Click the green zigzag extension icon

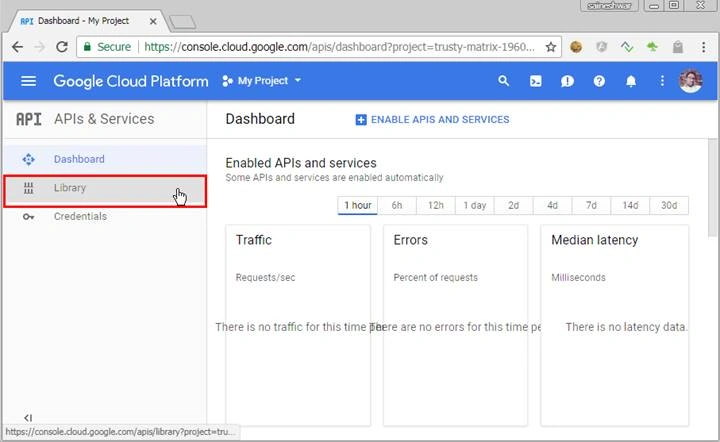click(627, 47)
